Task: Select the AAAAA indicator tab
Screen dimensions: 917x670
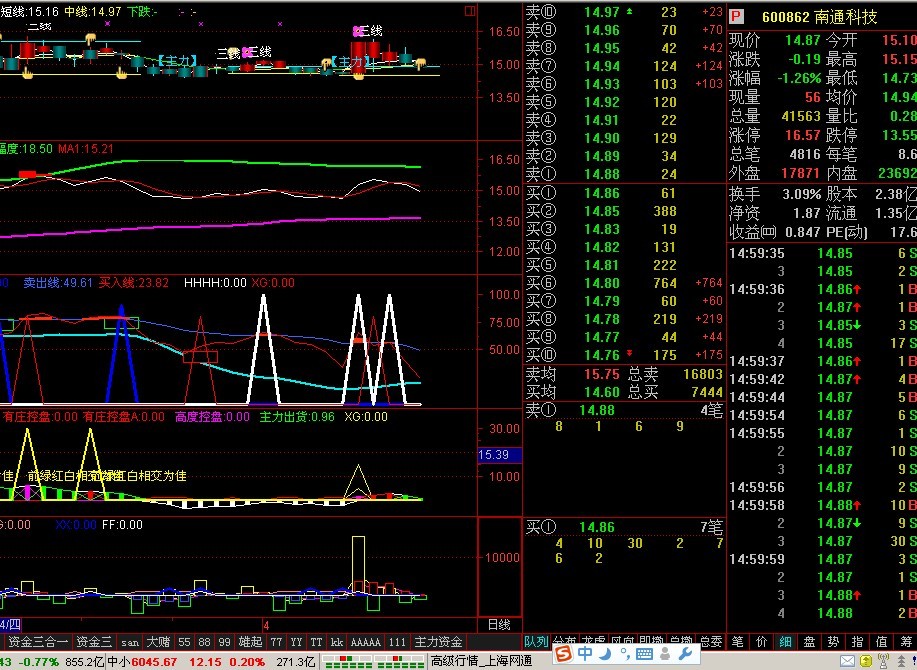Action: point(366,642)
